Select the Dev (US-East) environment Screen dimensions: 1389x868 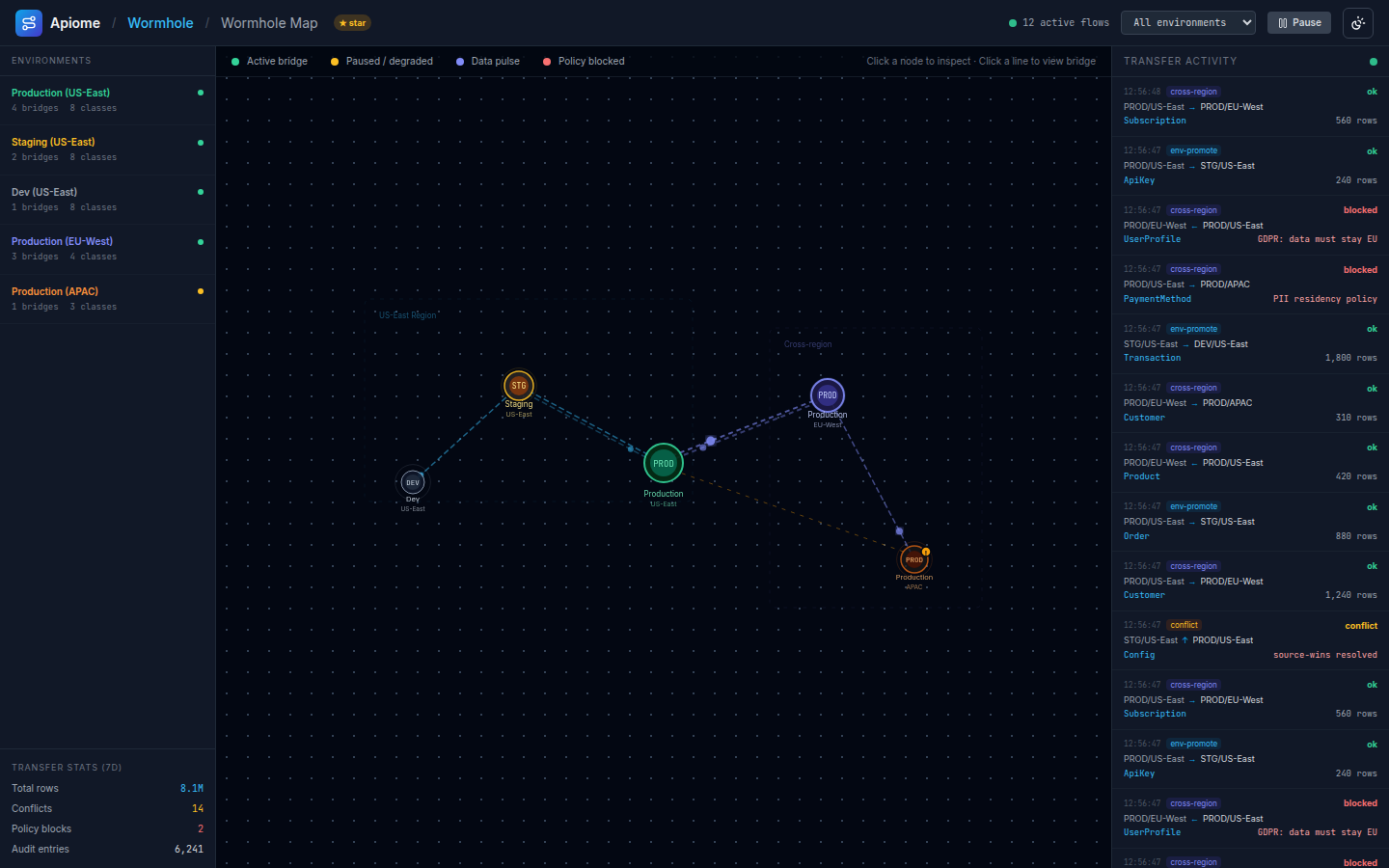tap(107, 200)
